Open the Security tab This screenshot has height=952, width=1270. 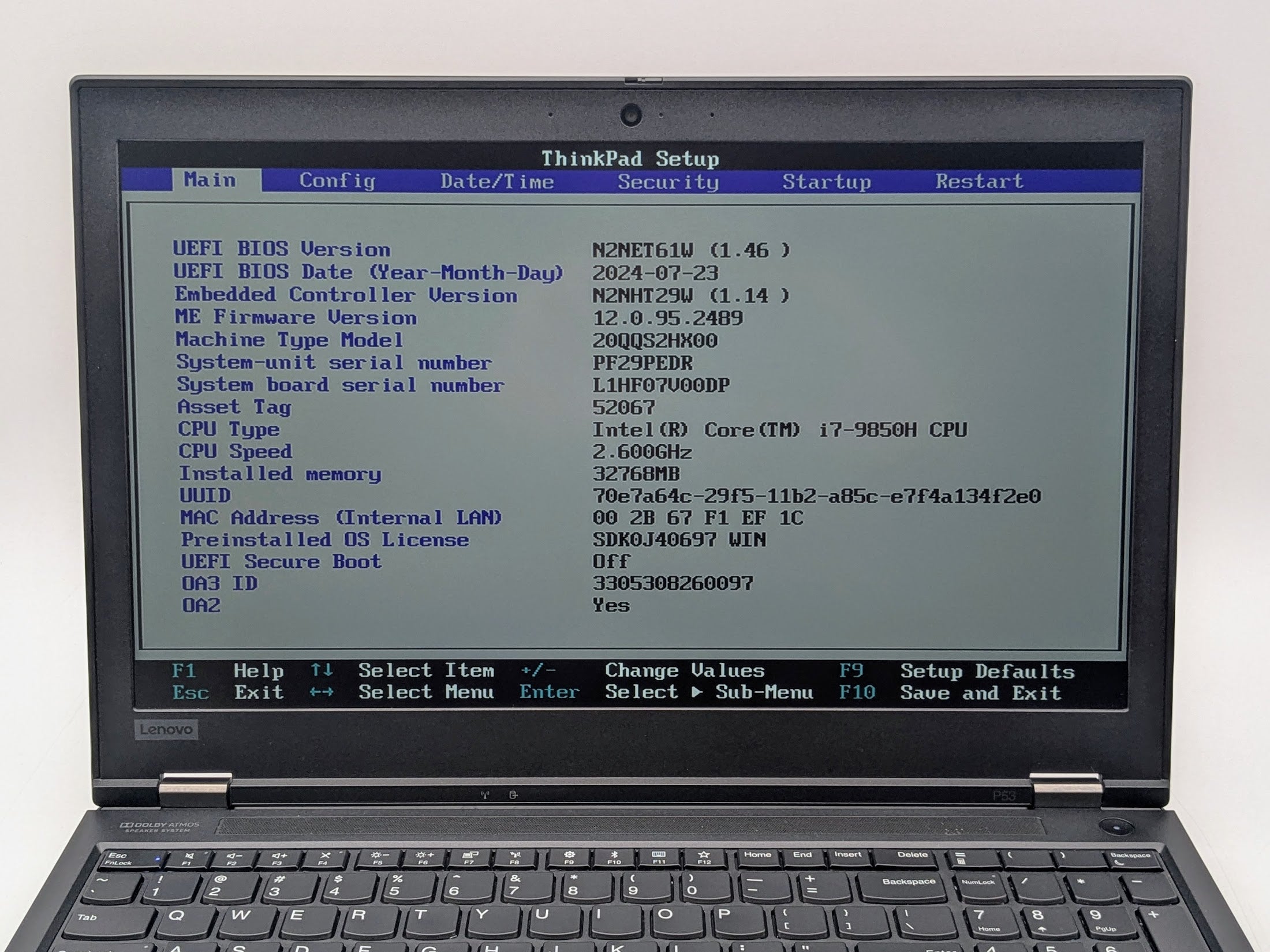668,182
